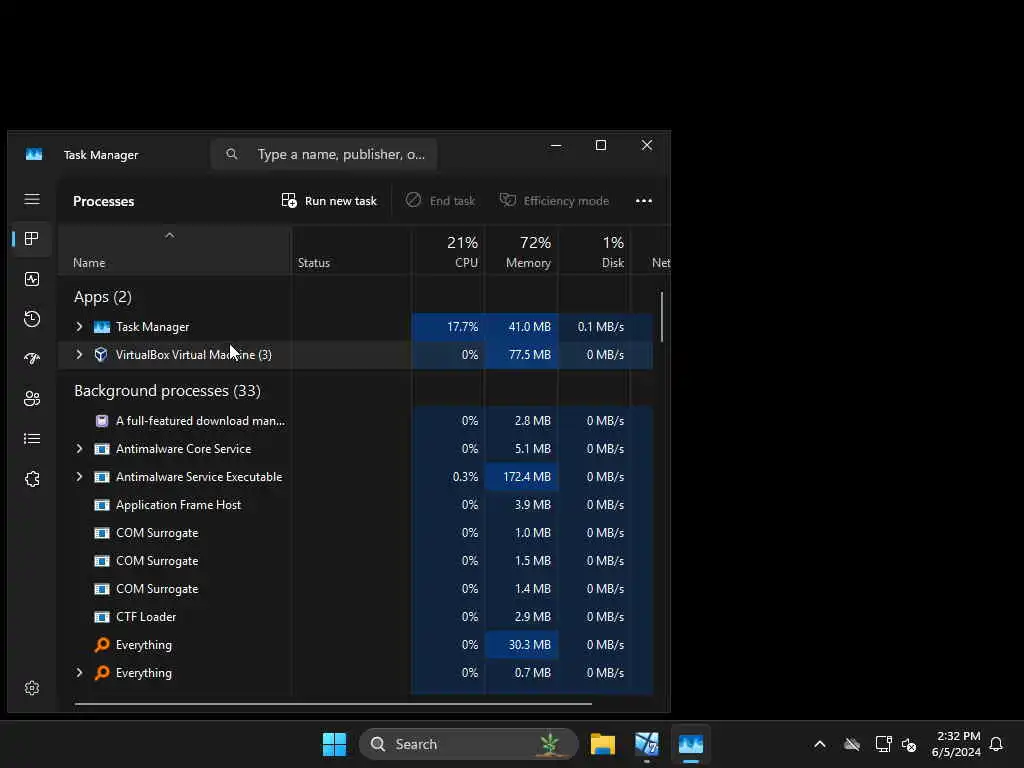Open File Explorer from the taskbar
The width and height of the screenshot is (1024, 768).
coord(603,744)
